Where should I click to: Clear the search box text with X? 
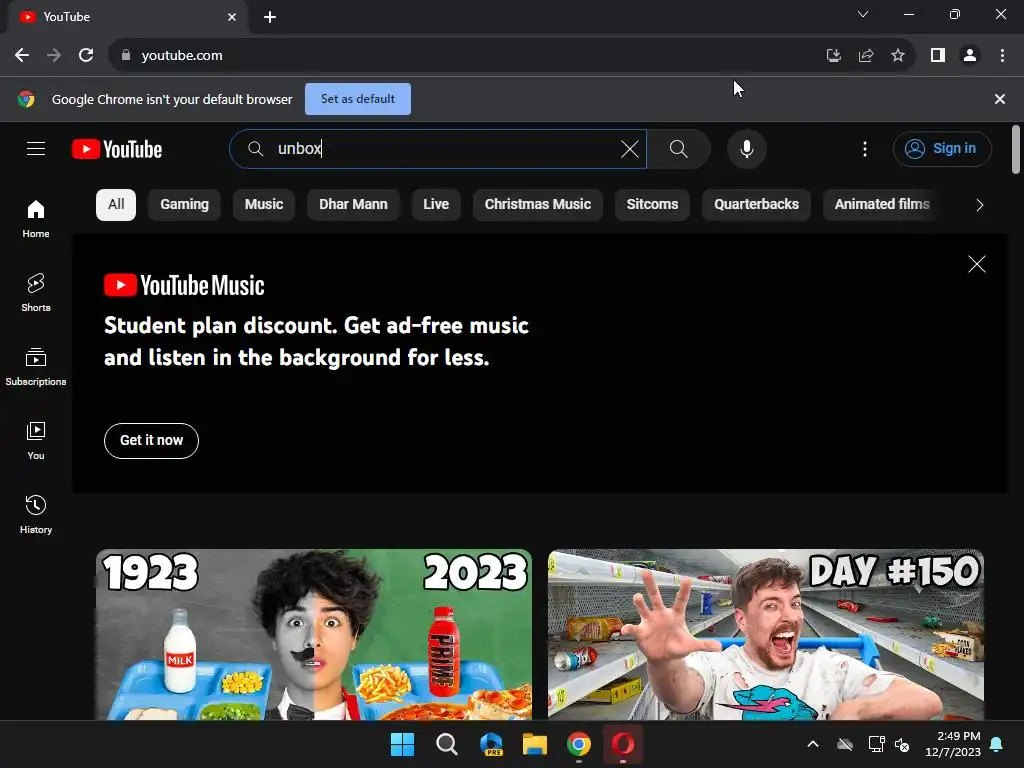pyautogui.click(x=630, y=149)
